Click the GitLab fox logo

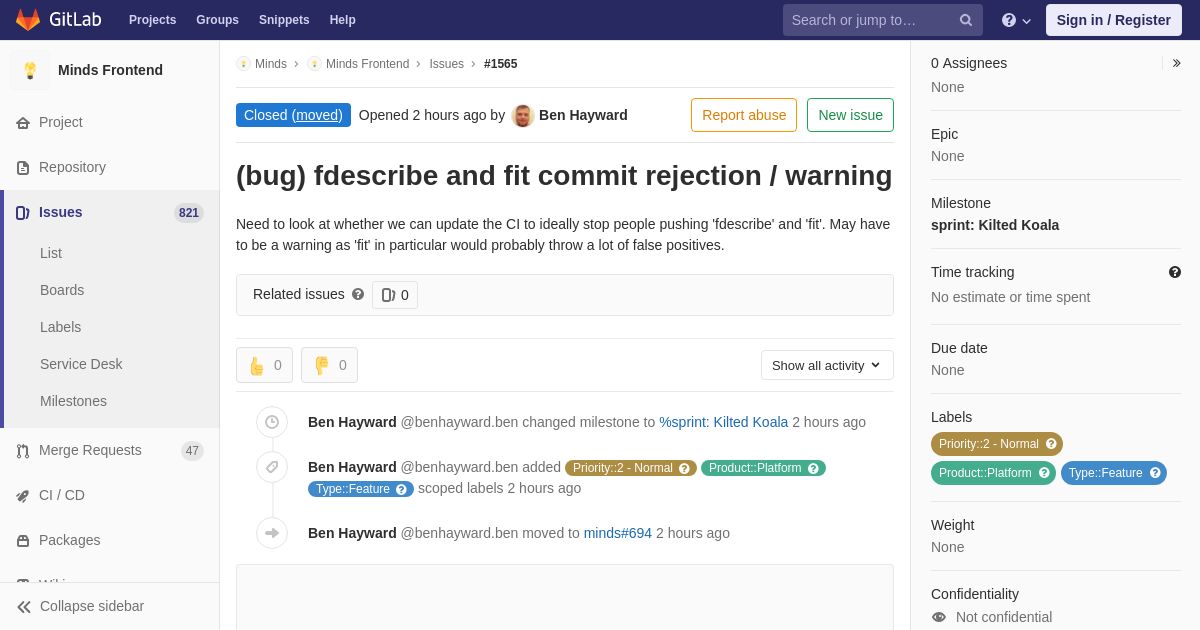pos(28,20)
